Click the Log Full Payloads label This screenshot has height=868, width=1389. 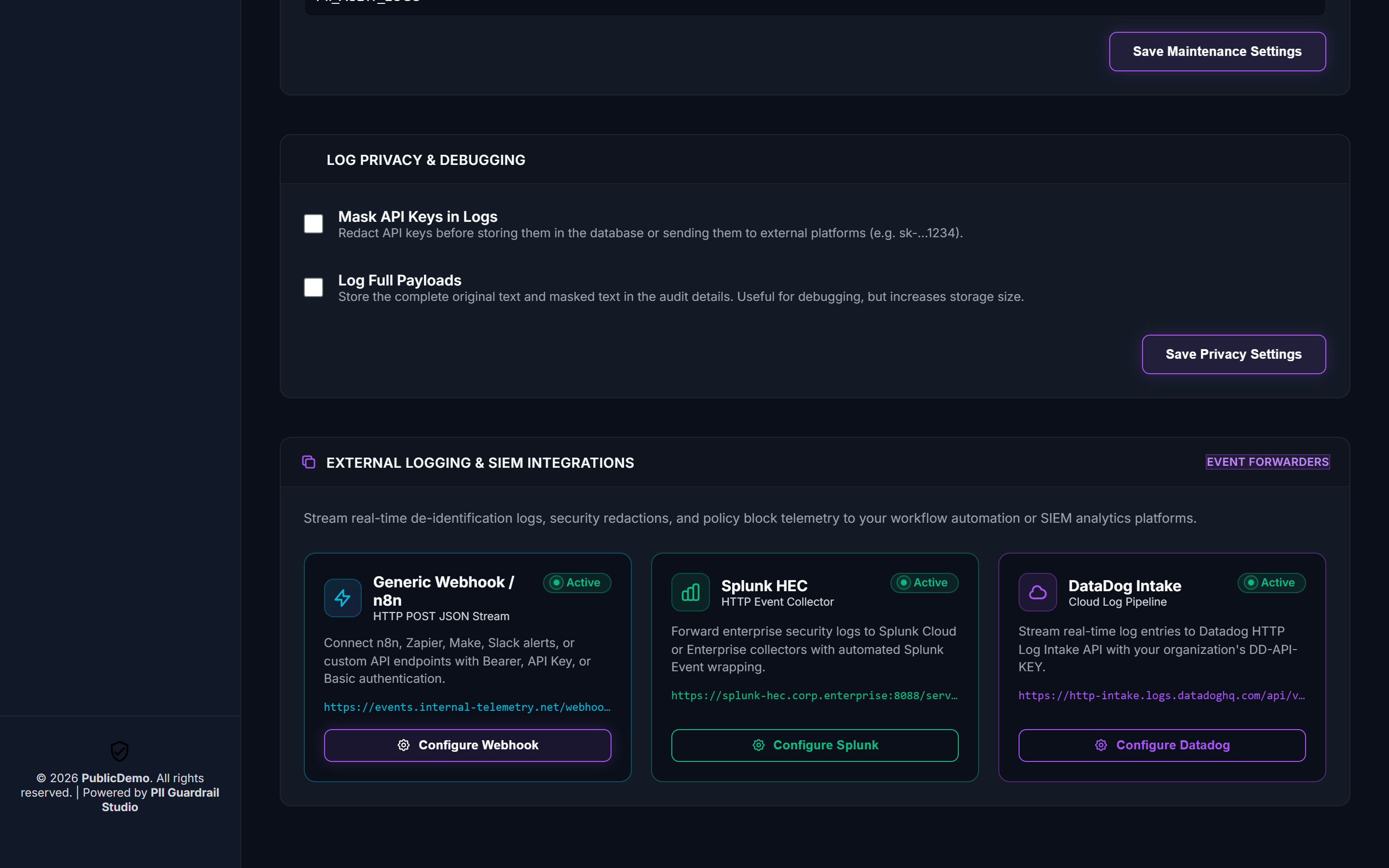399,280
